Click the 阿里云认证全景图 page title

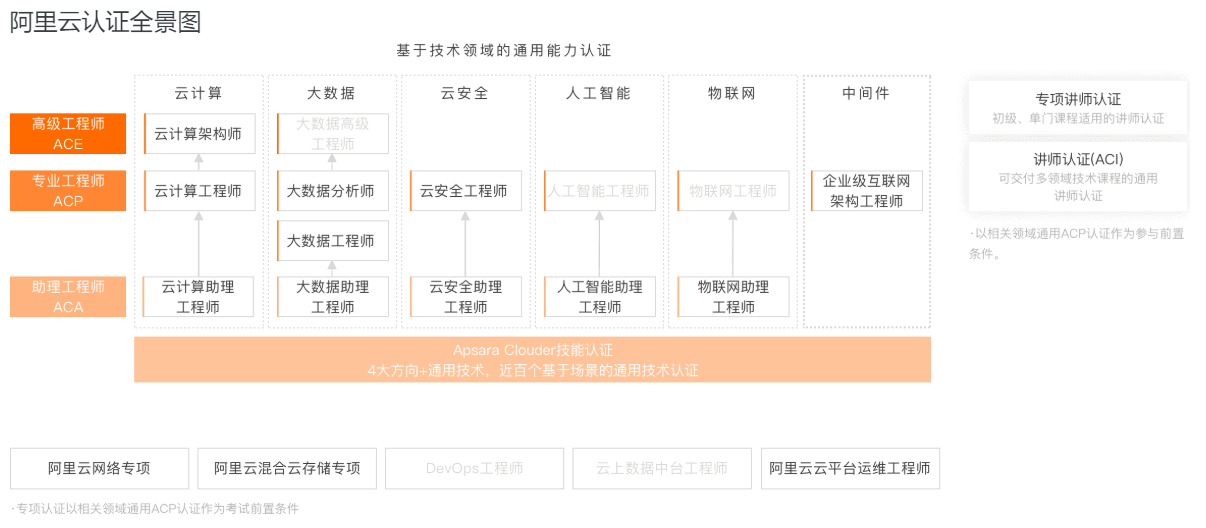tap(106, 21)
